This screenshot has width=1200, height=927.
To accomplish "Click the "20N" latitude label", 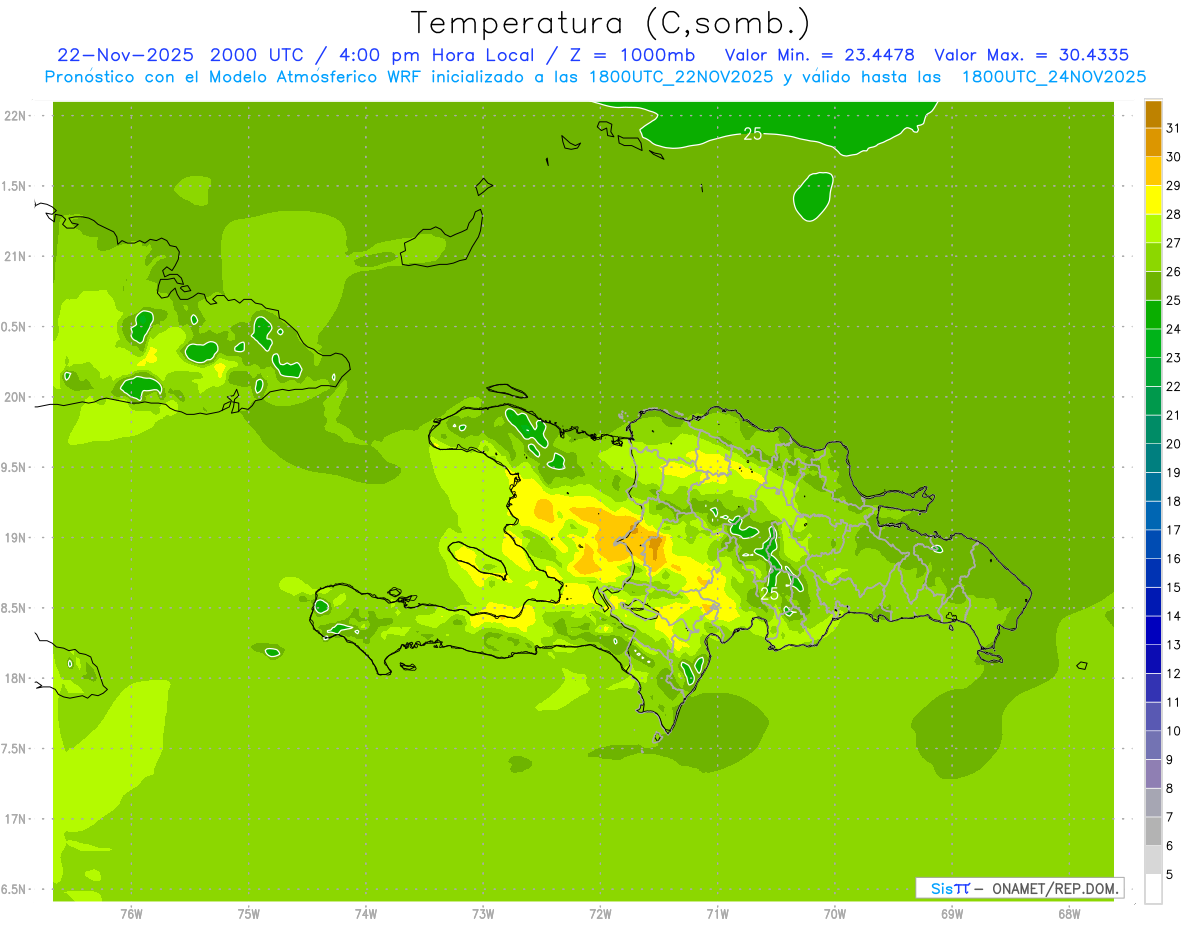I will point(15,397).
